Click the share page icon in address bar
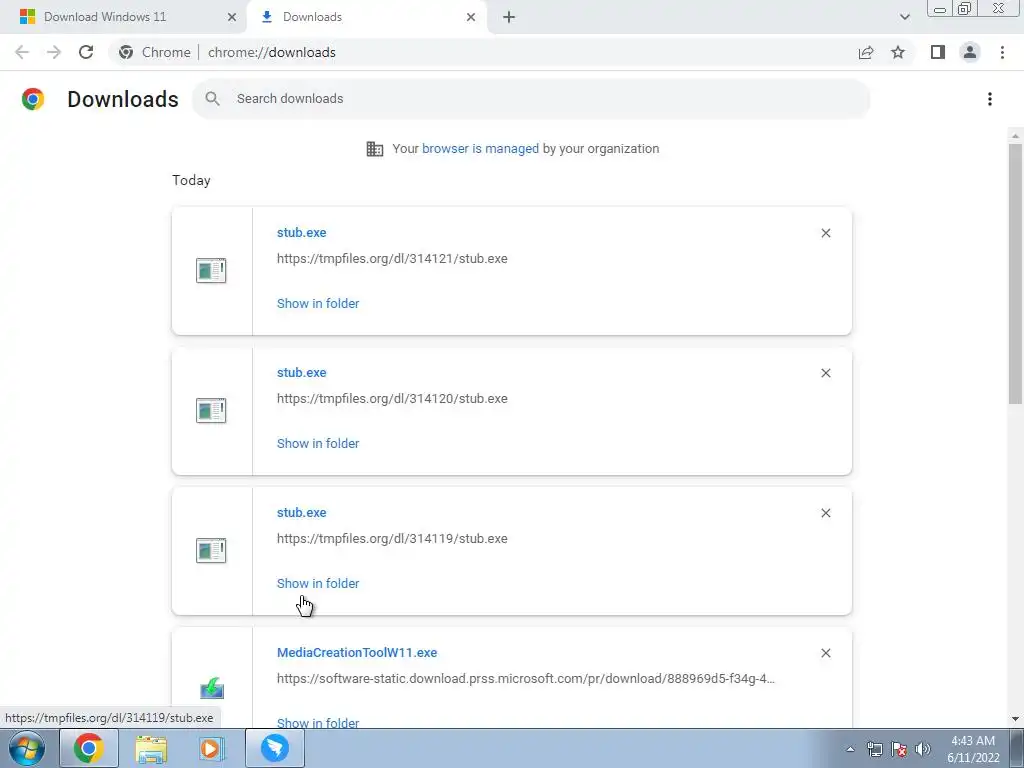The image size is (1024, 768). pos(866,52)
